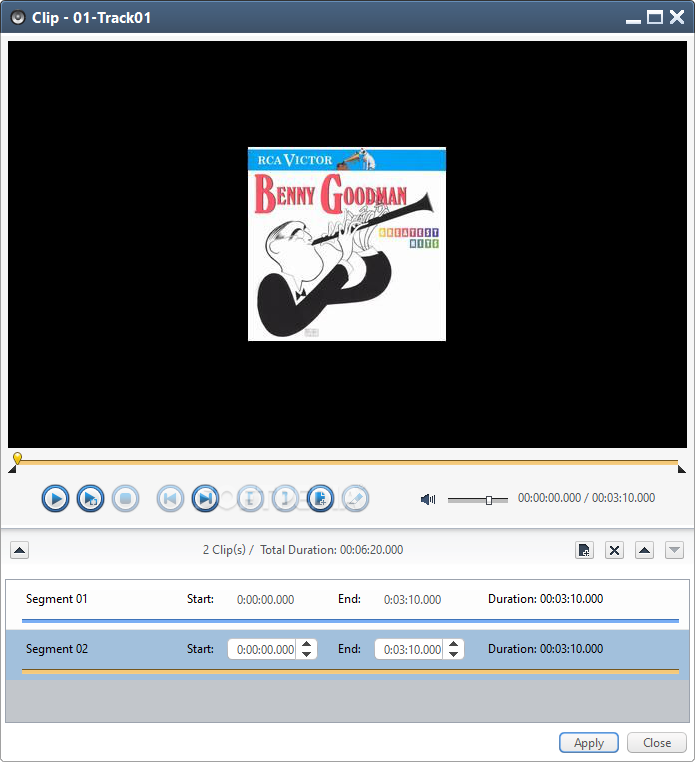Click the Play segment button
The height and width of the screenshot is (762, 695).
(x=90, y=499)
